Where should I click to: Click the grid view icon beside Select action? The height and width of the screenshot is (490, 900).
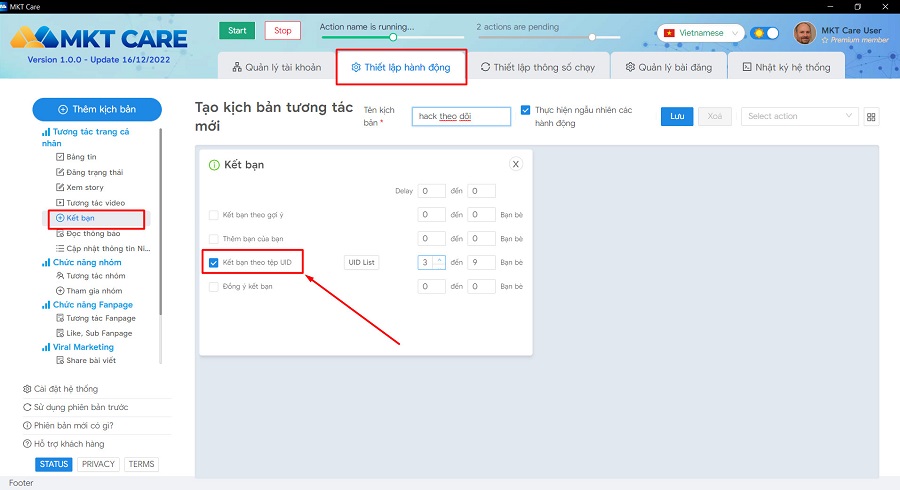coord(872,117)
